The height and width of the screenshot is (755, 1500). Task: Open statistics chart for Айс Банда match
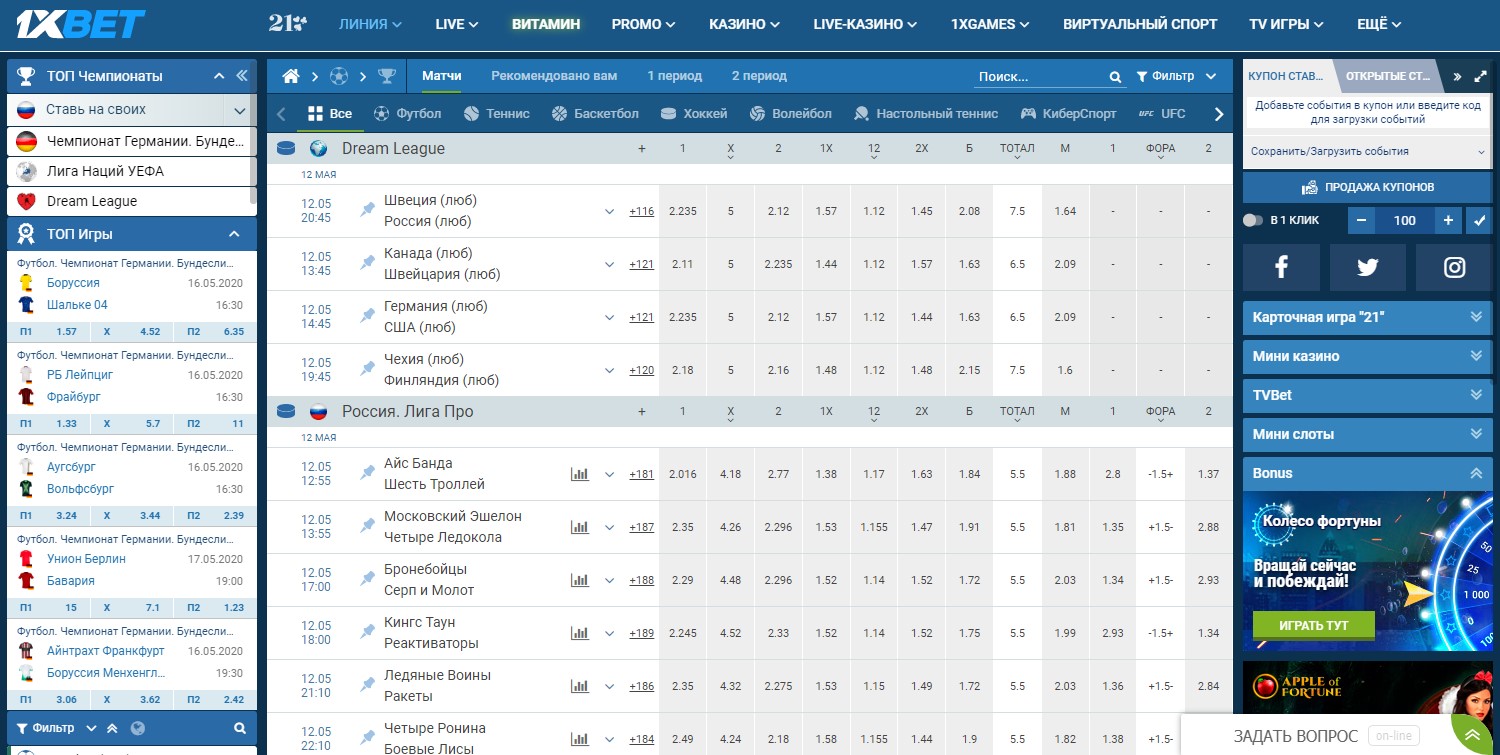(579, 474)
